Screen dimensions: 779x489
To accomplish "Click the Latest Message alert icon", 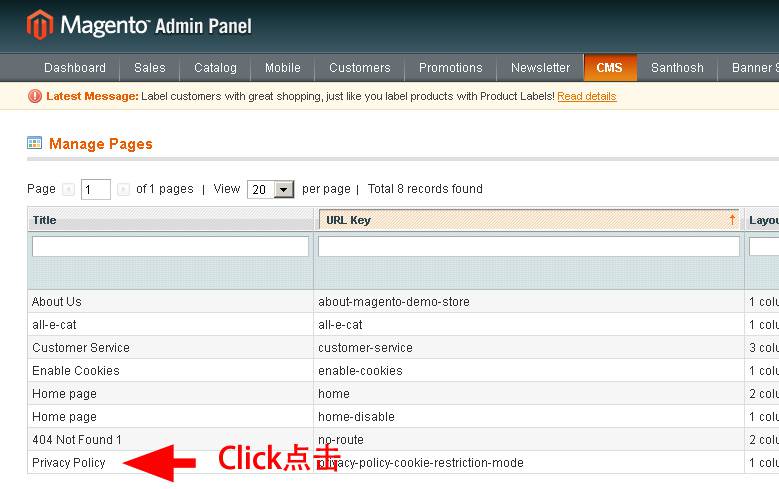I will tap(35, 97).
